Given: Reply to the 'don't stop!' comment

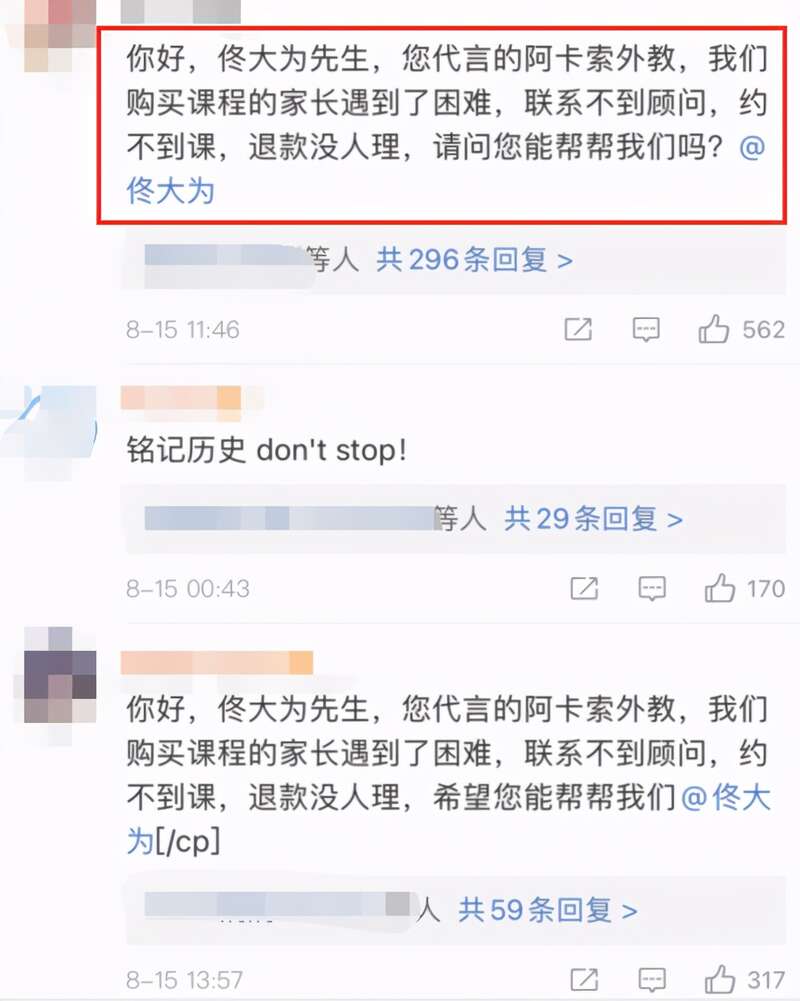Looking at the screenshot, I should [652, 588].
